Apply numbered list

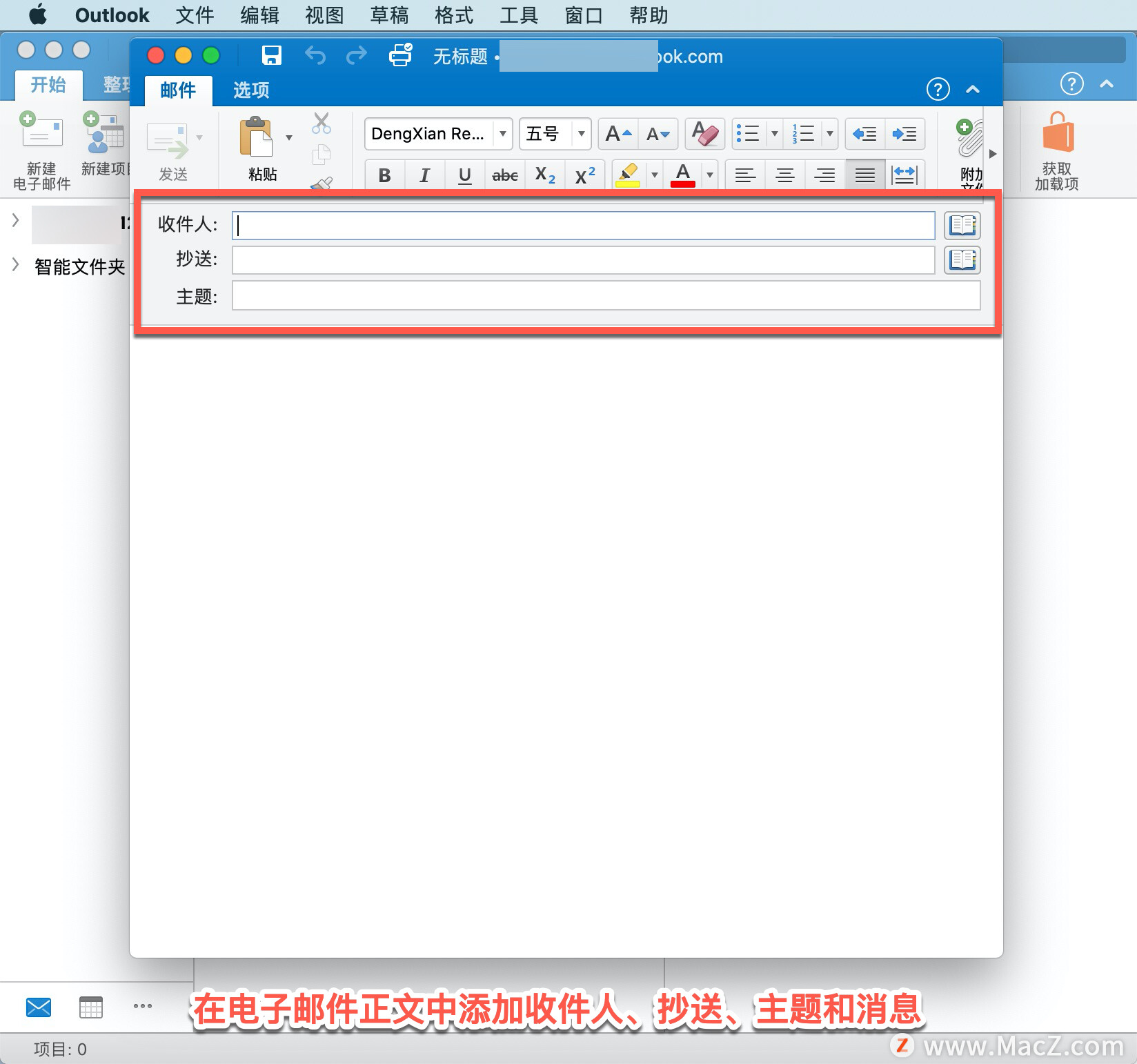804,134
